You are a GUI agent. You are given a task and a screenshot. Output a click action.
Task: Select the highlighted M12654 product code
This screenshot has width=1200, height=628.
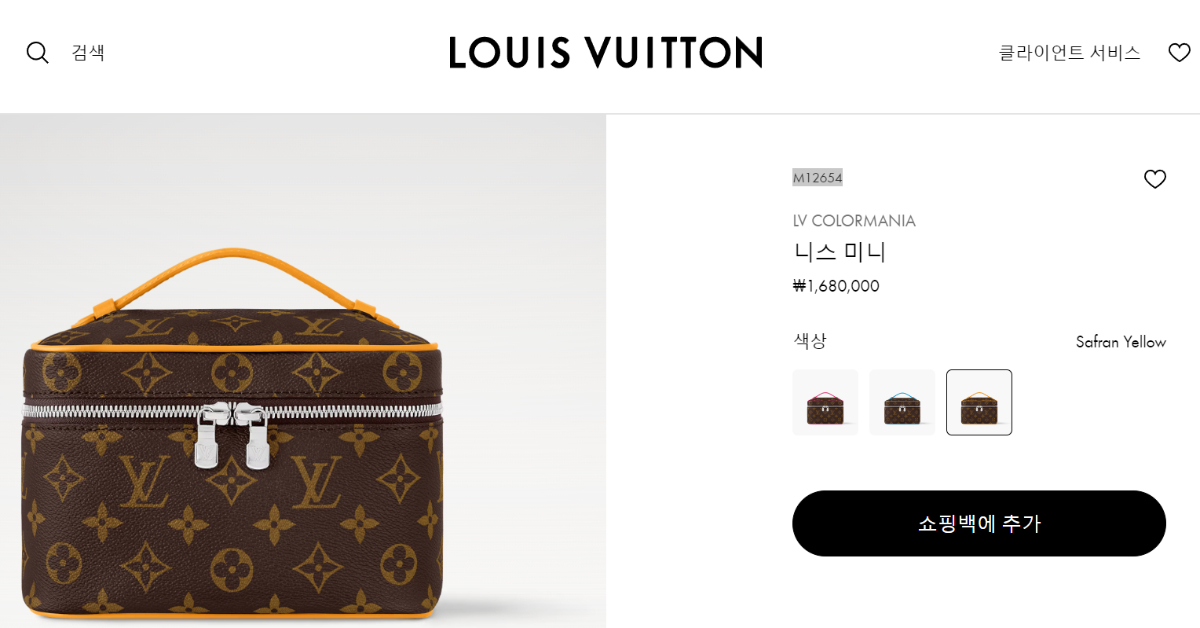tap(818, 178)
